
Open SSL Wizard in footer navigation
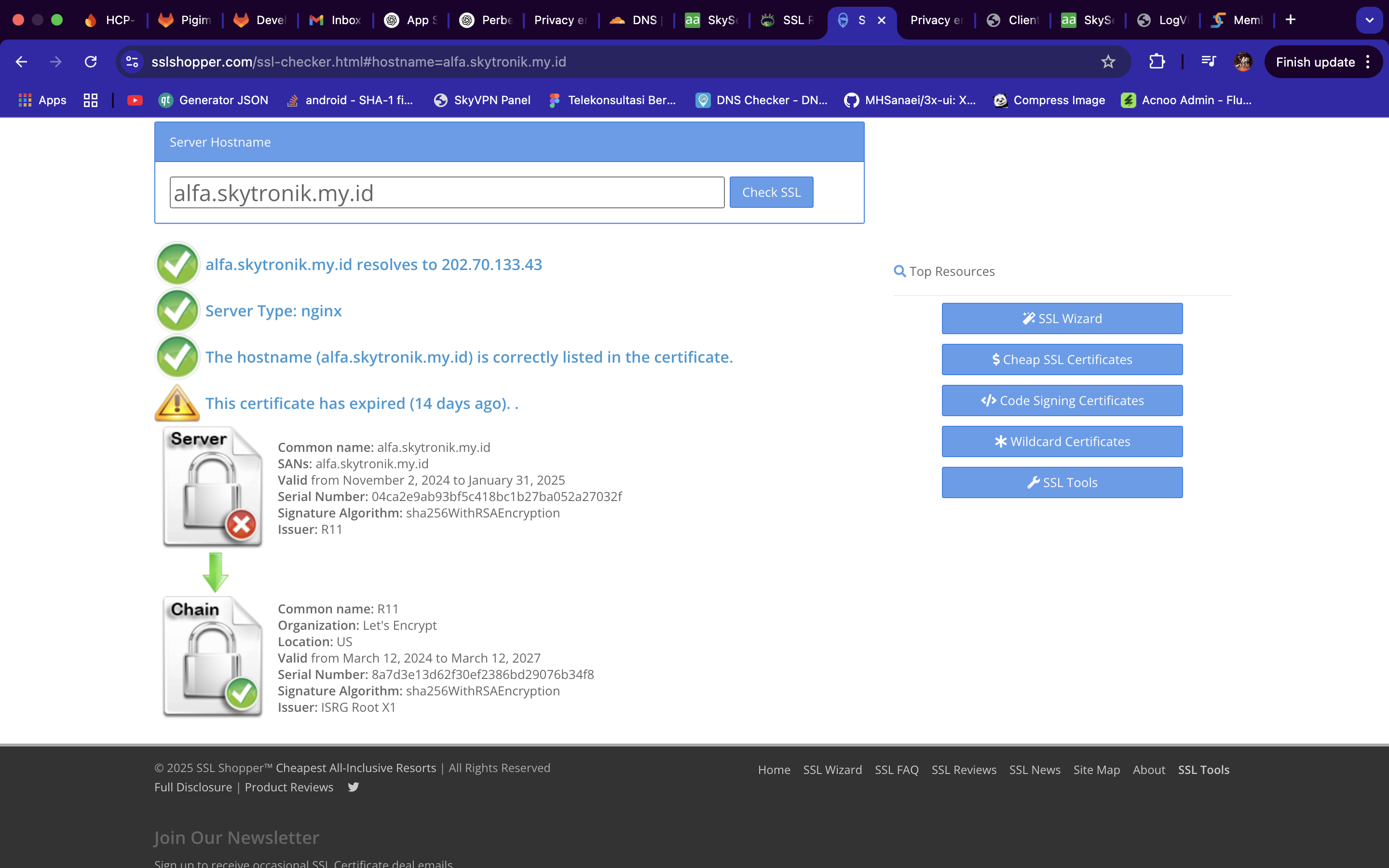coord(832,770)
